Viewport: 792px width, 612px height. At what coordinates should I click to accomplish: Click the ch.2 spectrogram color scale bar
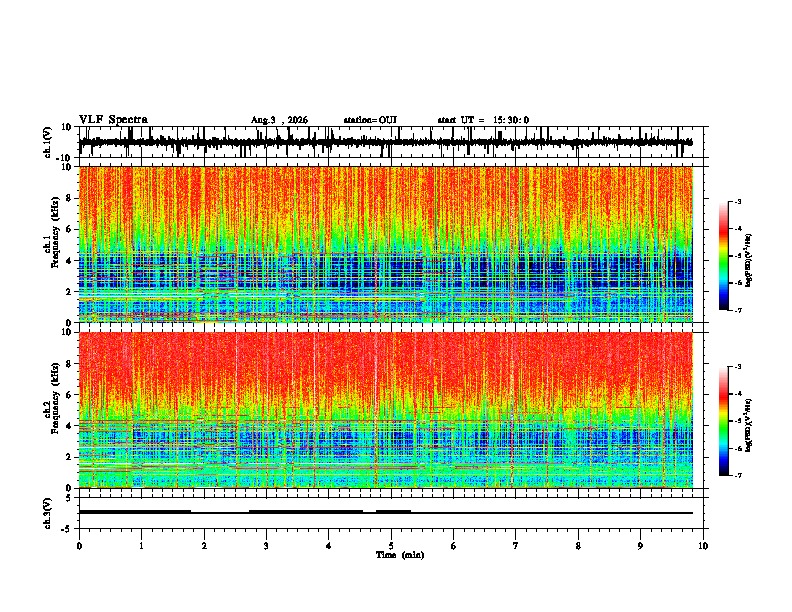723,421
